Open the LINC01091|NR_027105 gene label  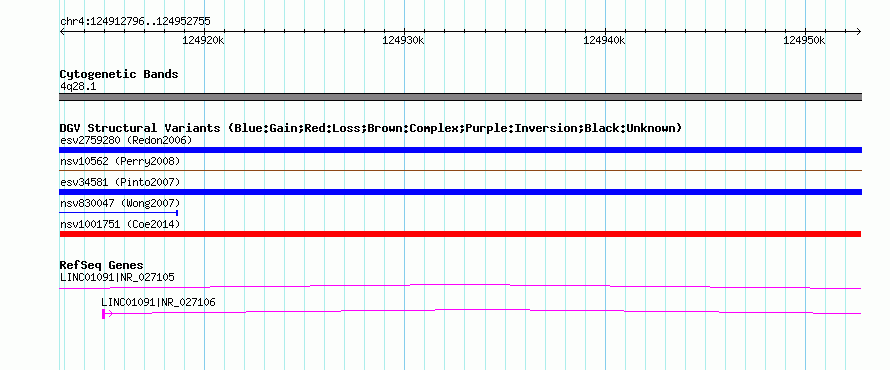[117, 278]
